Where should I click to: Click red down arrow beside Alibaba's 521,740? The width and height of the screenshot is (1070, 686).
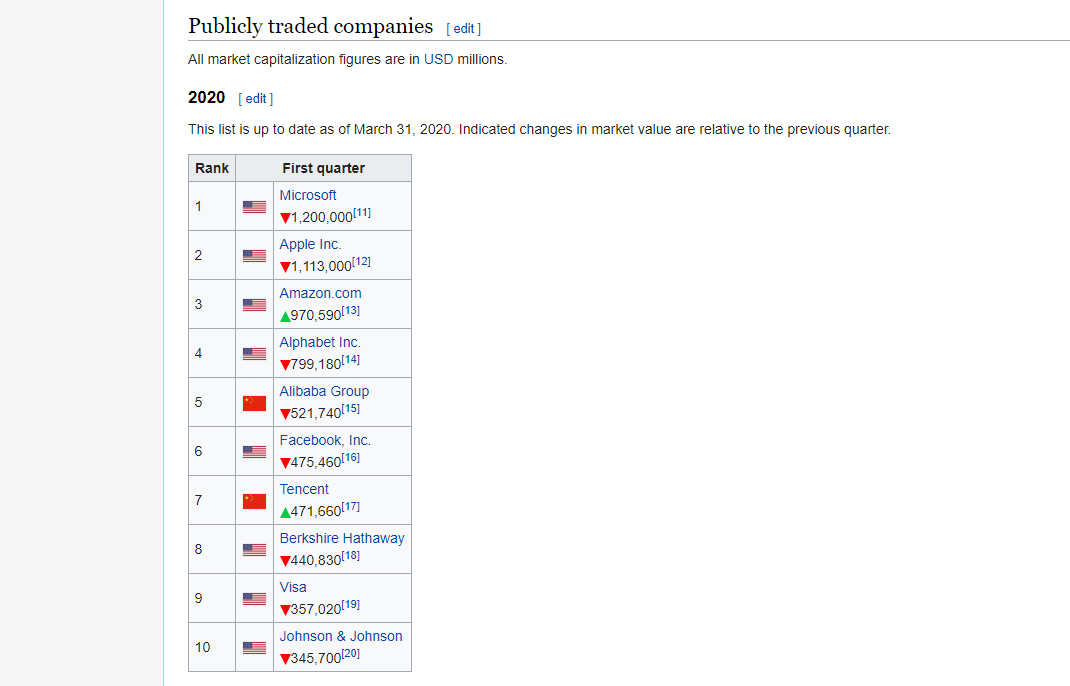(x=285, y=414)
